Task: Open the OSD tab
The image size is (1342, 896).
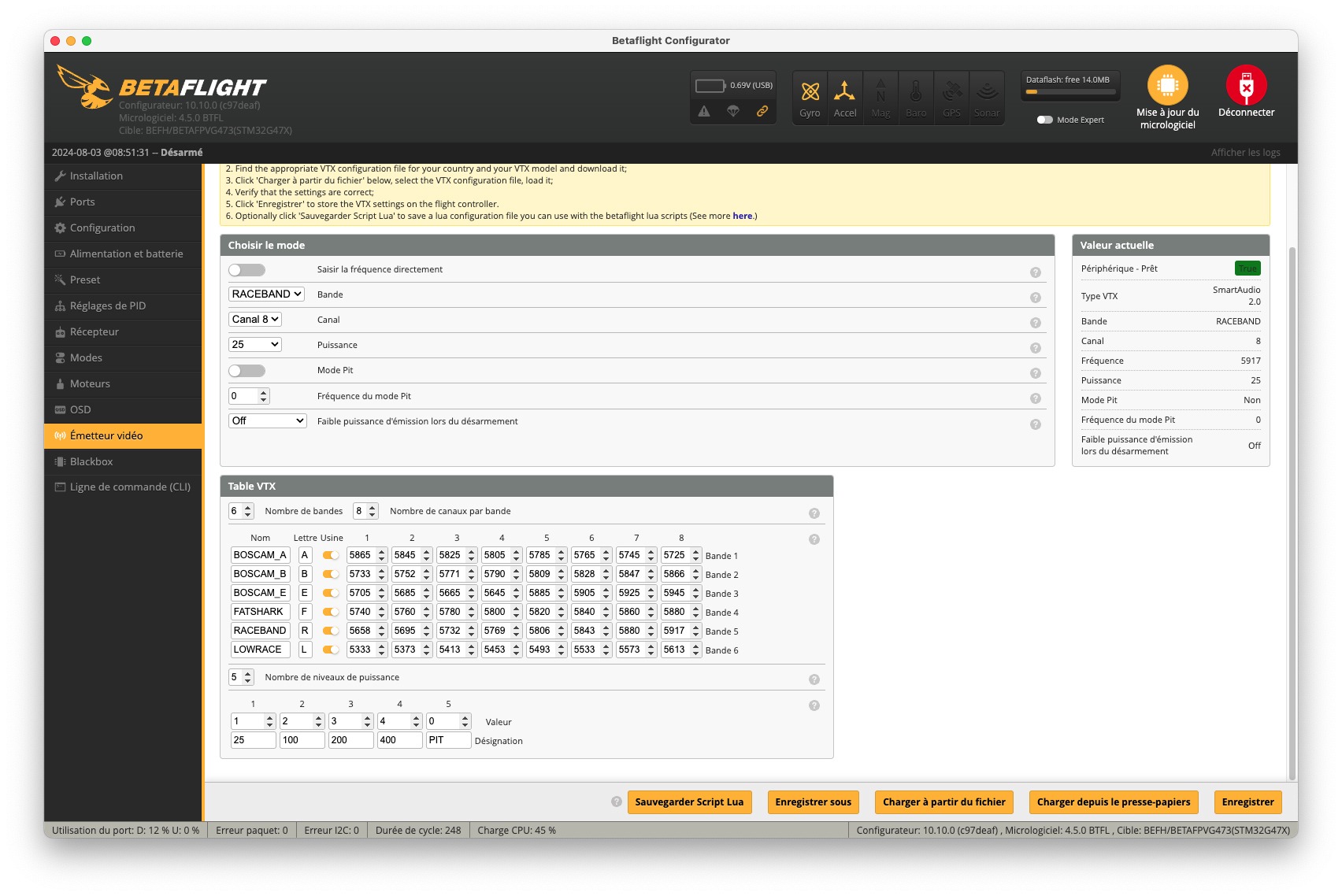Action: [x=124, y=409]
